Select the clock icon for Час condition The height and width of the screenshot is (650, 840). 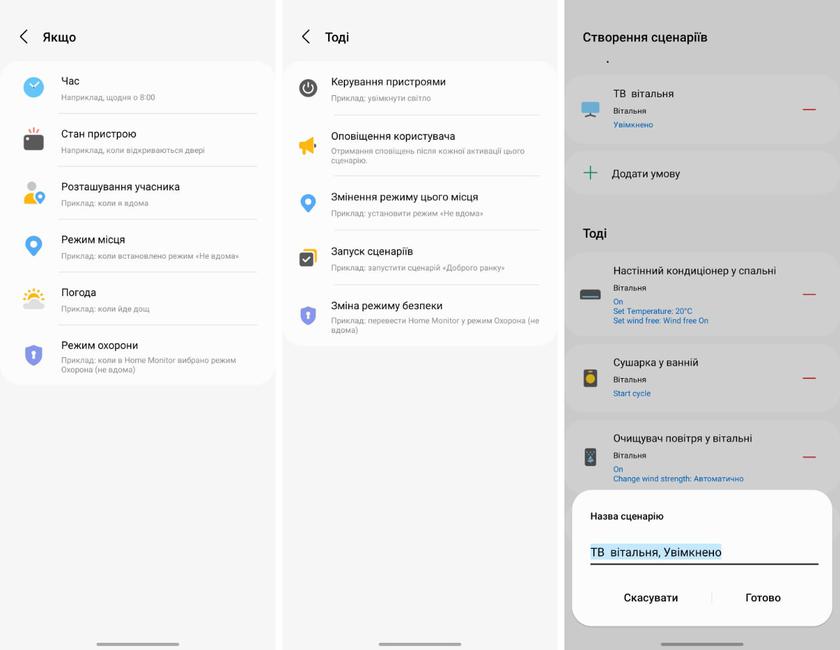click(33, 87)
